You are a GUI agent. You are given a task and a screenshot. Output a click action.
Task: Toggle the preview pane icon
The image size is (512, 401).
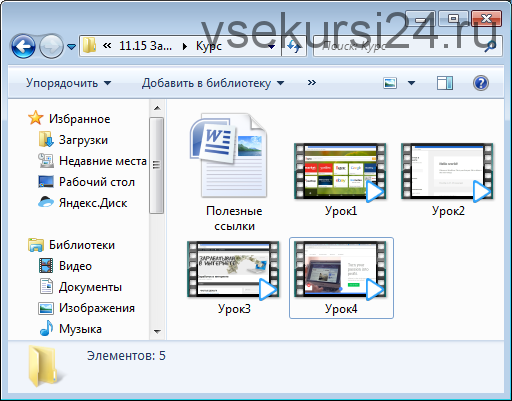click(x=445, y=83)
